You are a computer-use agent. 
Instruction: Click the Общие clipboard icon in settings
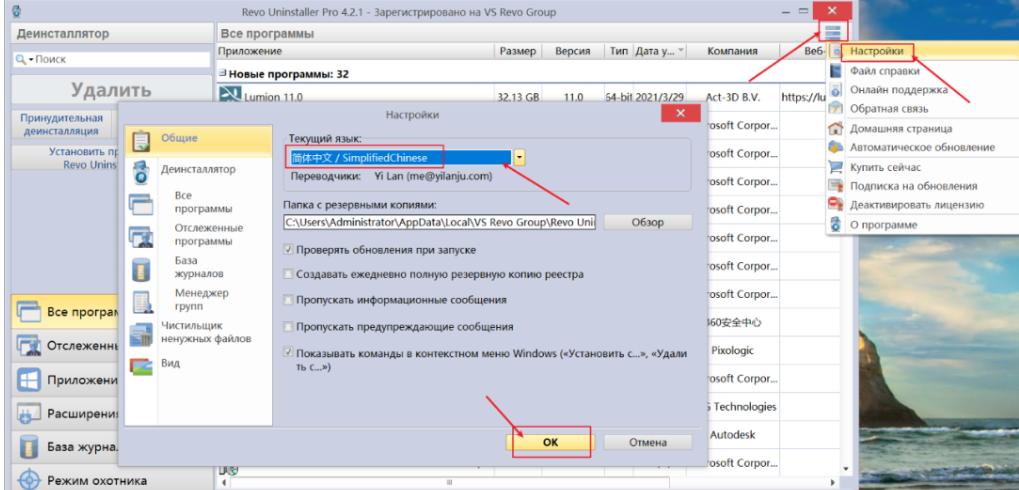click(x=141, y=140)
